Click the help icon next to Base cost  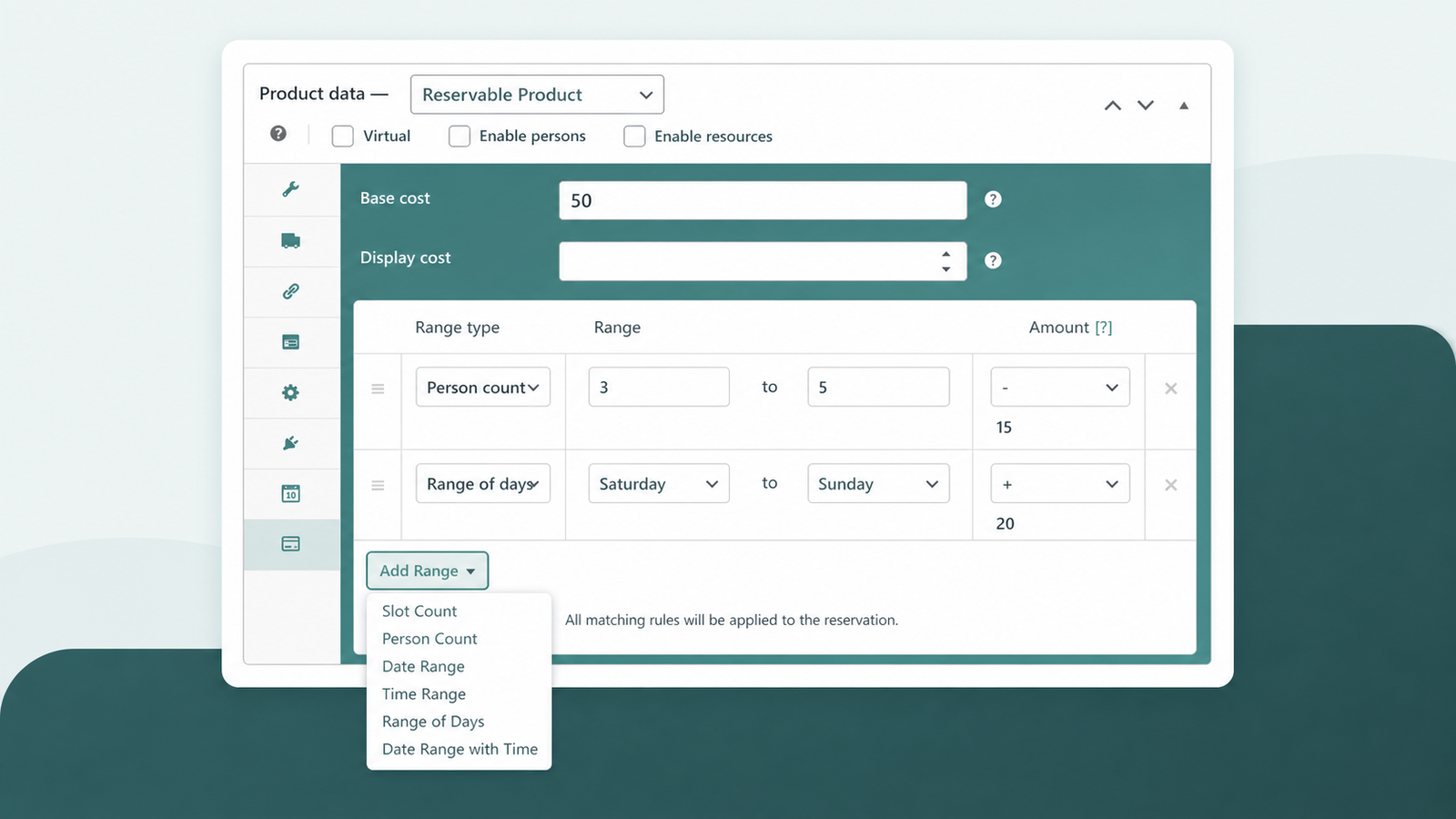click(993, 199)
